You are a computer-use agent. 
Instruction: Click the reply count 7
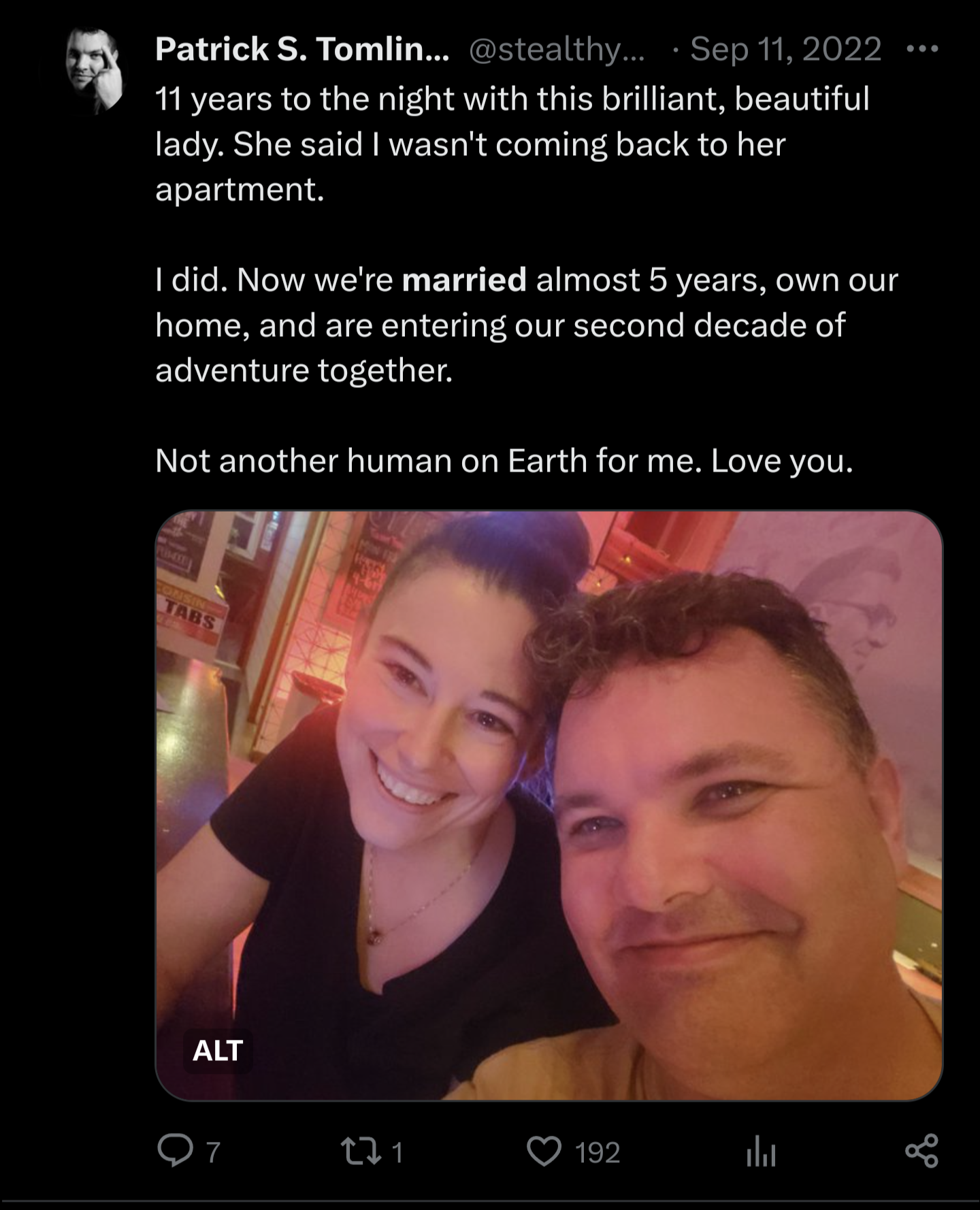[x=213, y=1152]
